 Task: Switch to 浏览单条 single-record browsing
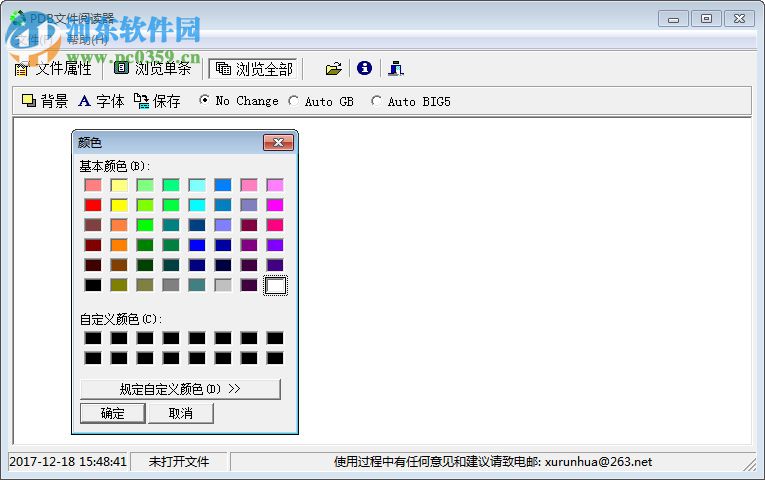click(153, 69)
